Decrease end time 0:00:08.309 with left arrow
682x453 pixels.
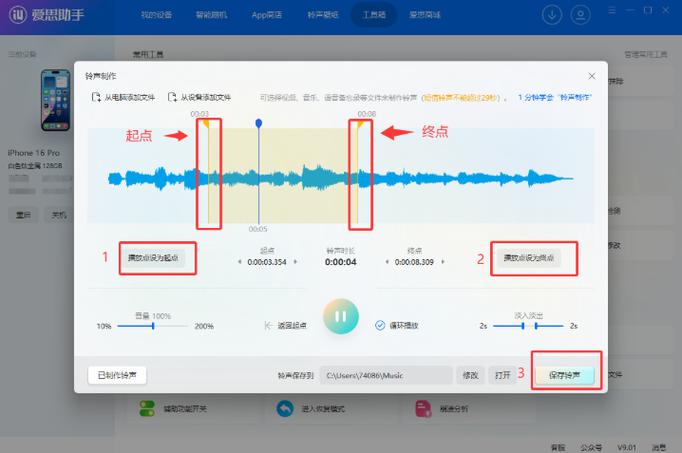pyautogui.click(x=387, y=262)
